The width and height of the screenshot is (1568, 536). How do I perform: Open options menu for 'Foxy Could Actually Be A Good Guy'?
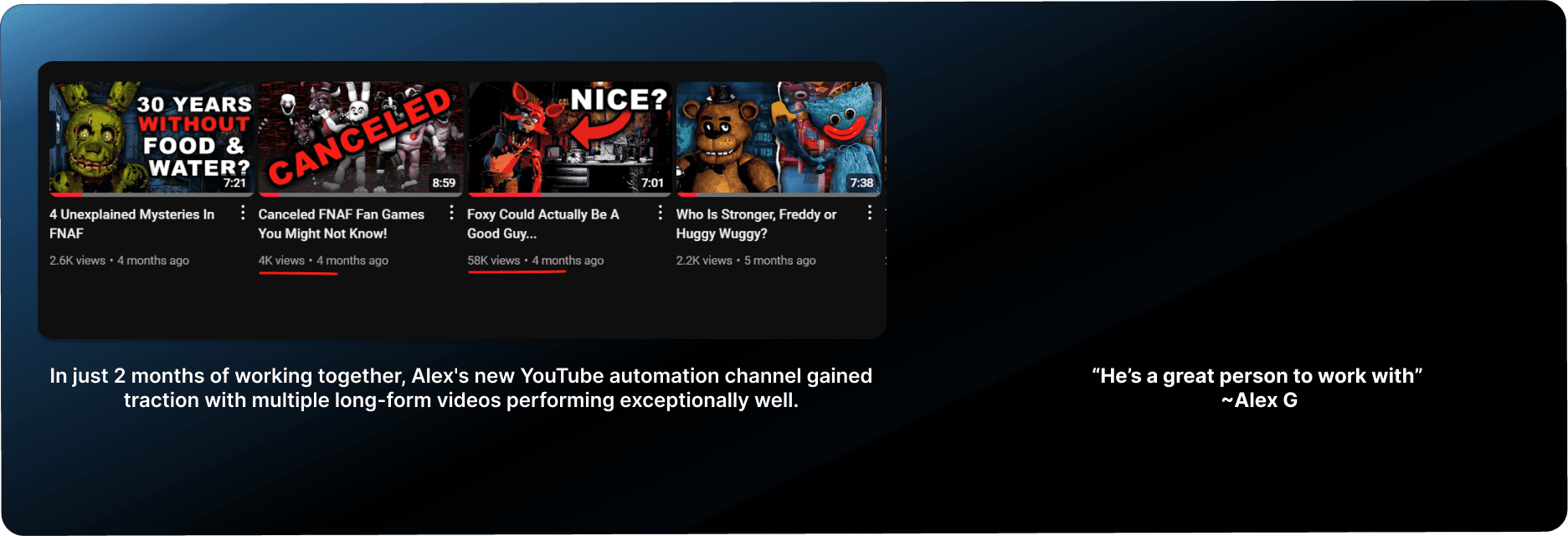pos(661,213)
